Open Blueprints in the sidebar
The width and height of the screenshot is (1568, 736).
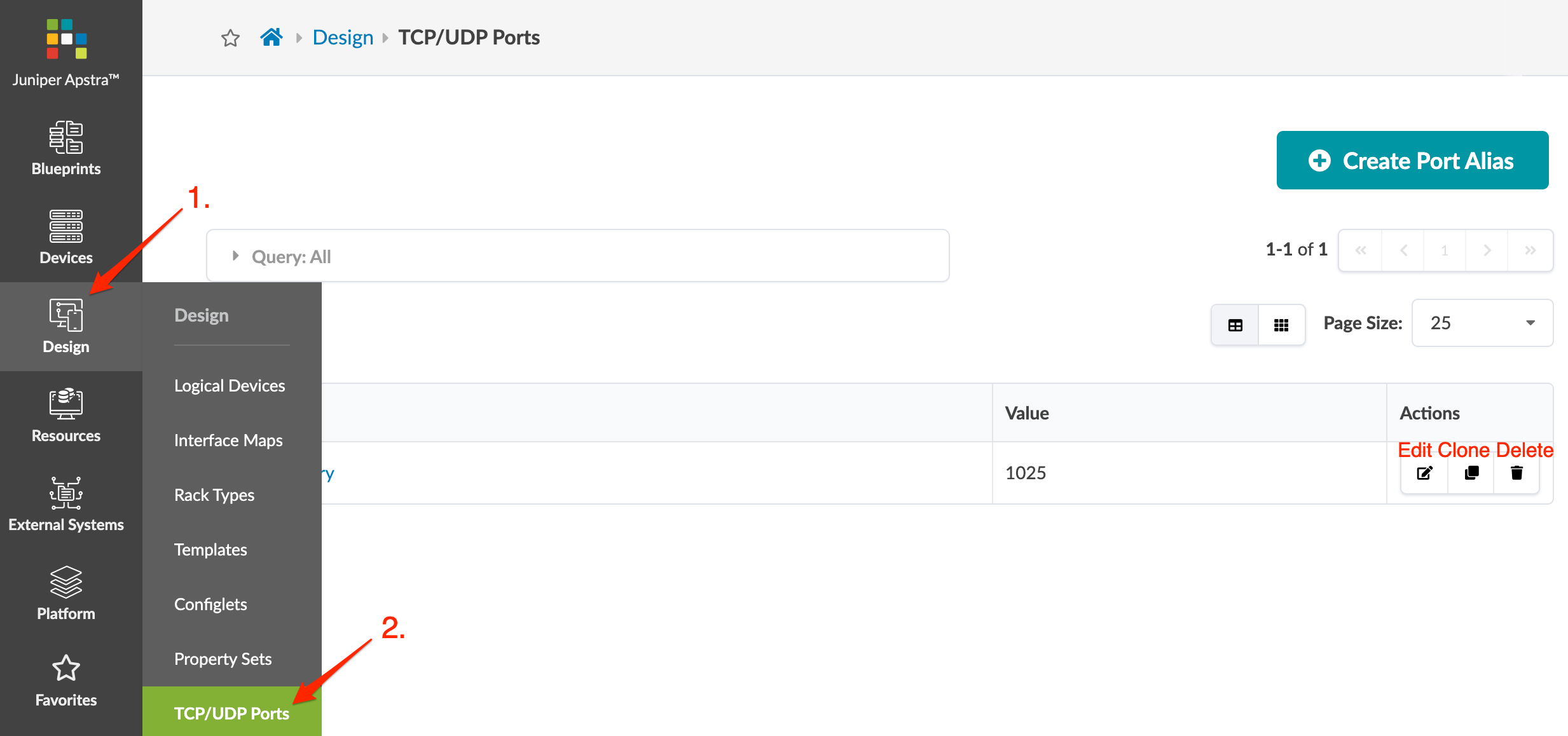pyautogui.click(x=66, y=149)
